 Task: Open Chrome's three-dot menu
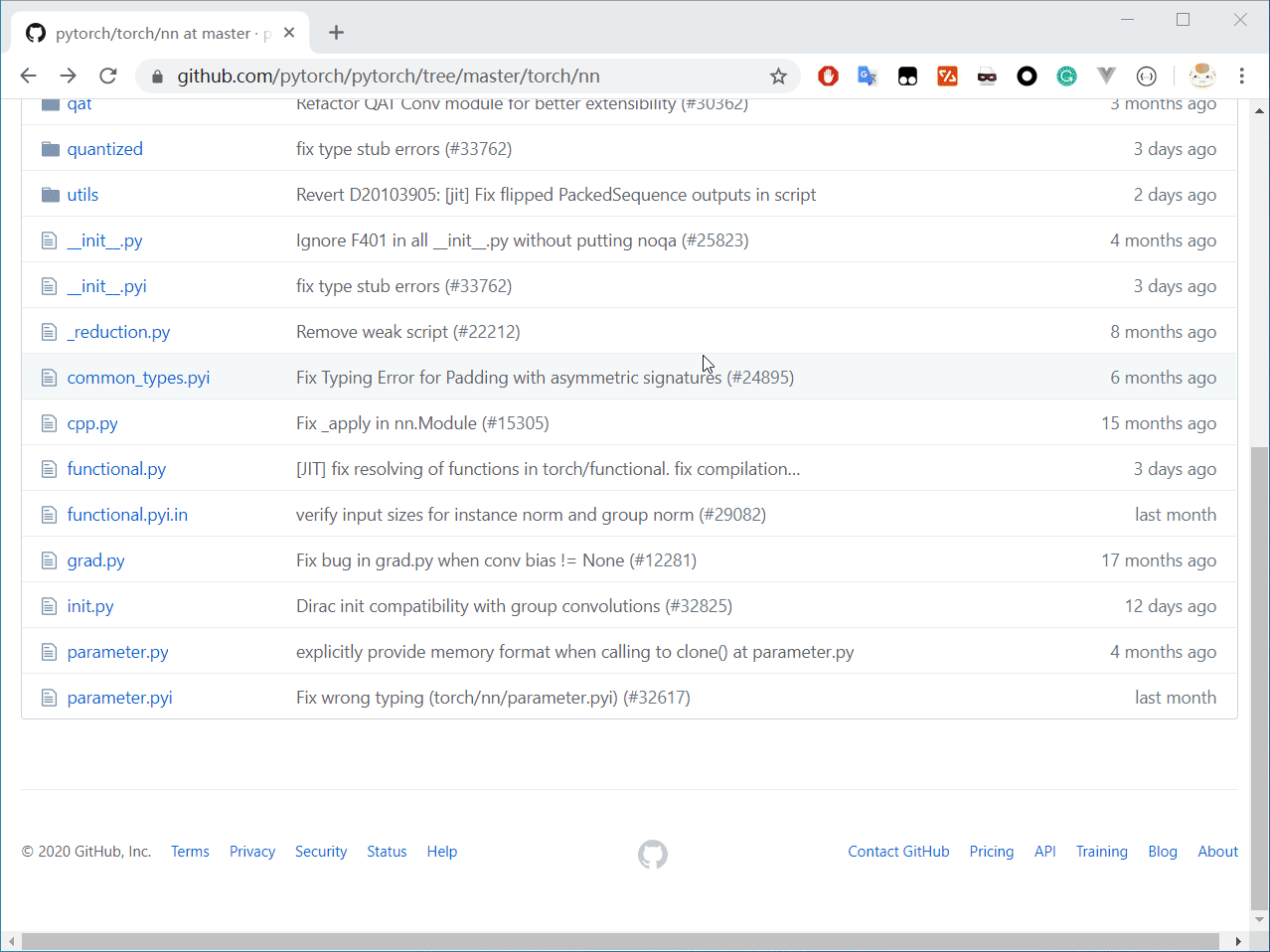click(x=1241, y=77)
